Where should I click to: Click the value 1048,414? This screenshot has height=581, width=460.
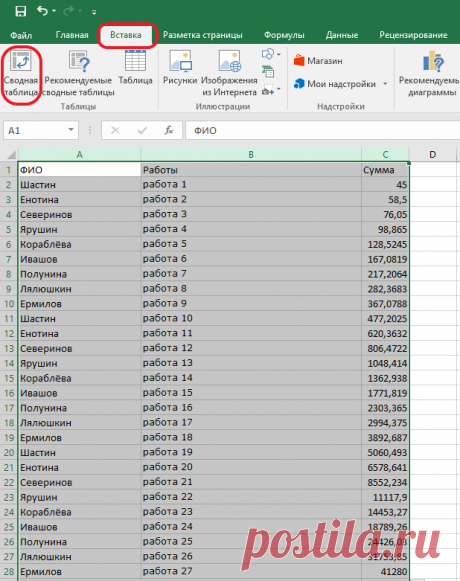(385, 363)
